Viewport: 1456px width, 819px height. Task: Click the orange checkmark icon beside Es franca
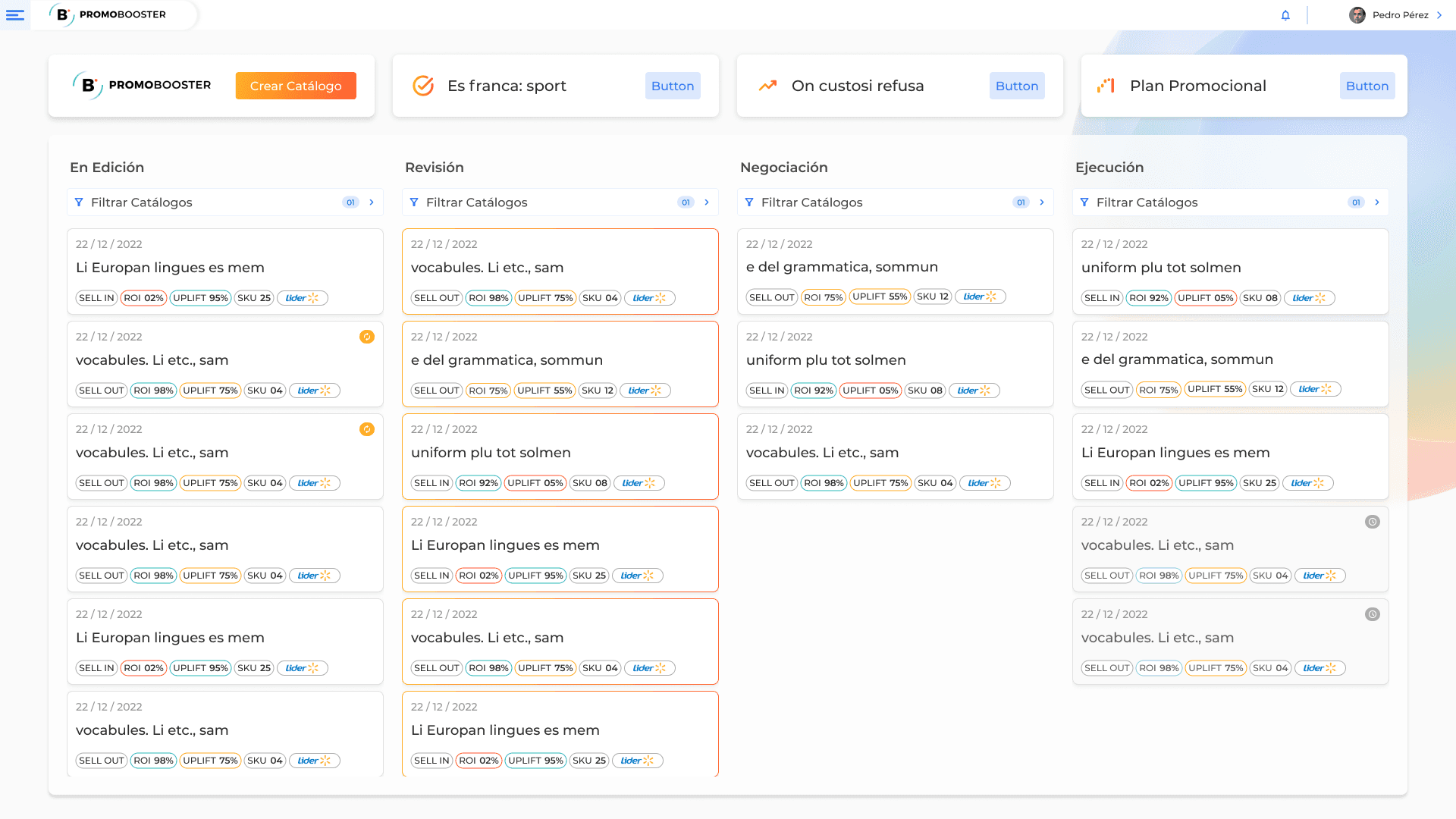point(423,86)
